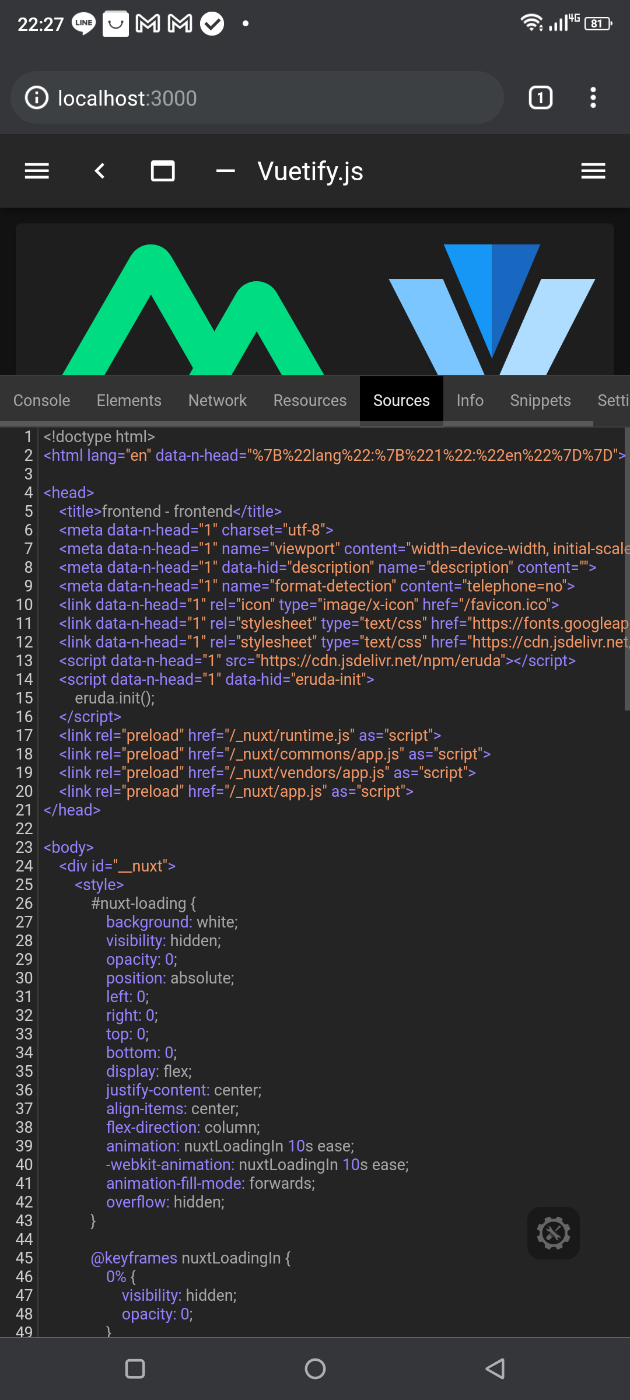
Task: Click the 'animation-fill-mode: forwards;' line
Action: click(x=211, y=1183)
